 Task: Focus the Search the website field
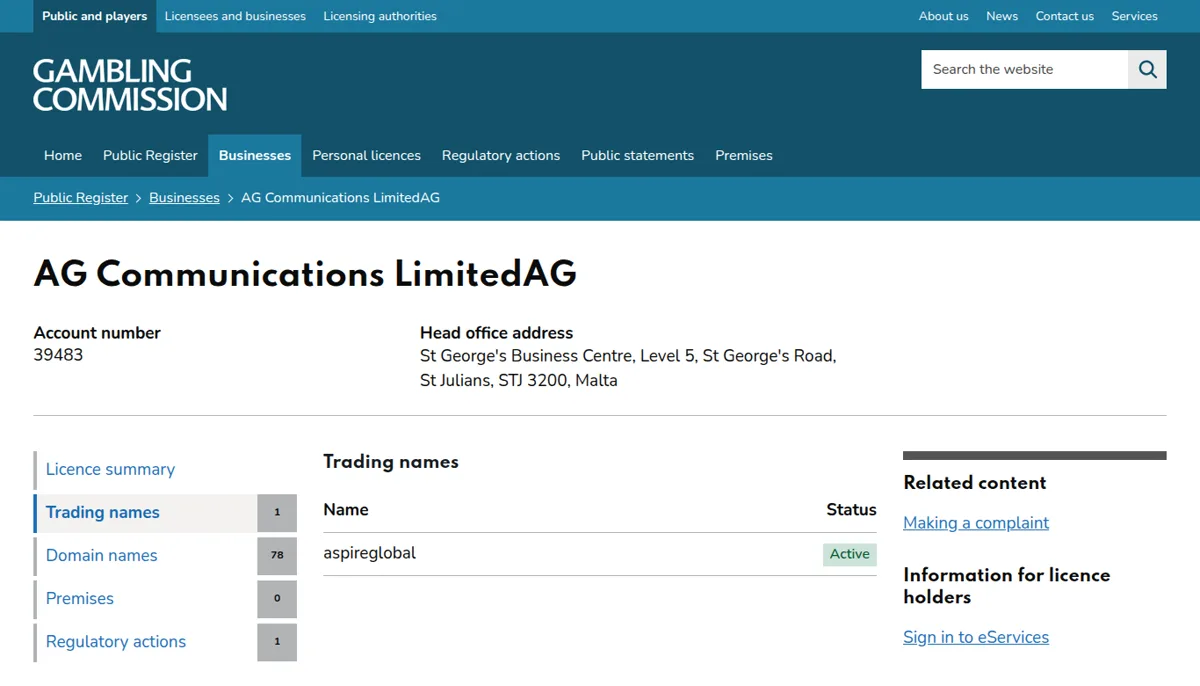coord(1025,69)
